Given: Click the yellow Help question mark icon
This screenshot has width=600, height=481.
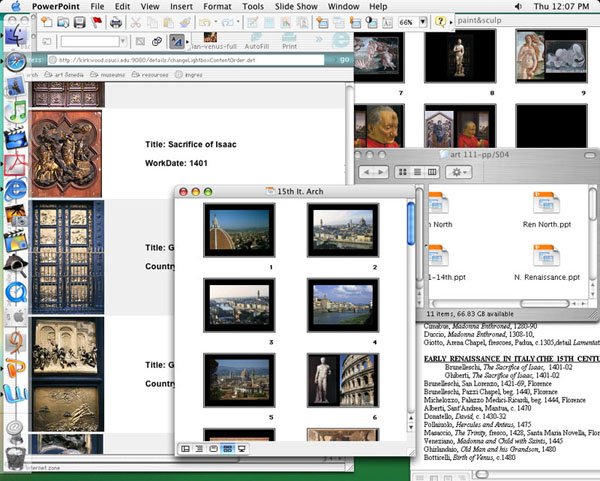Looking at the screenshot, I should pyautogui.click(x=440, y=22).
